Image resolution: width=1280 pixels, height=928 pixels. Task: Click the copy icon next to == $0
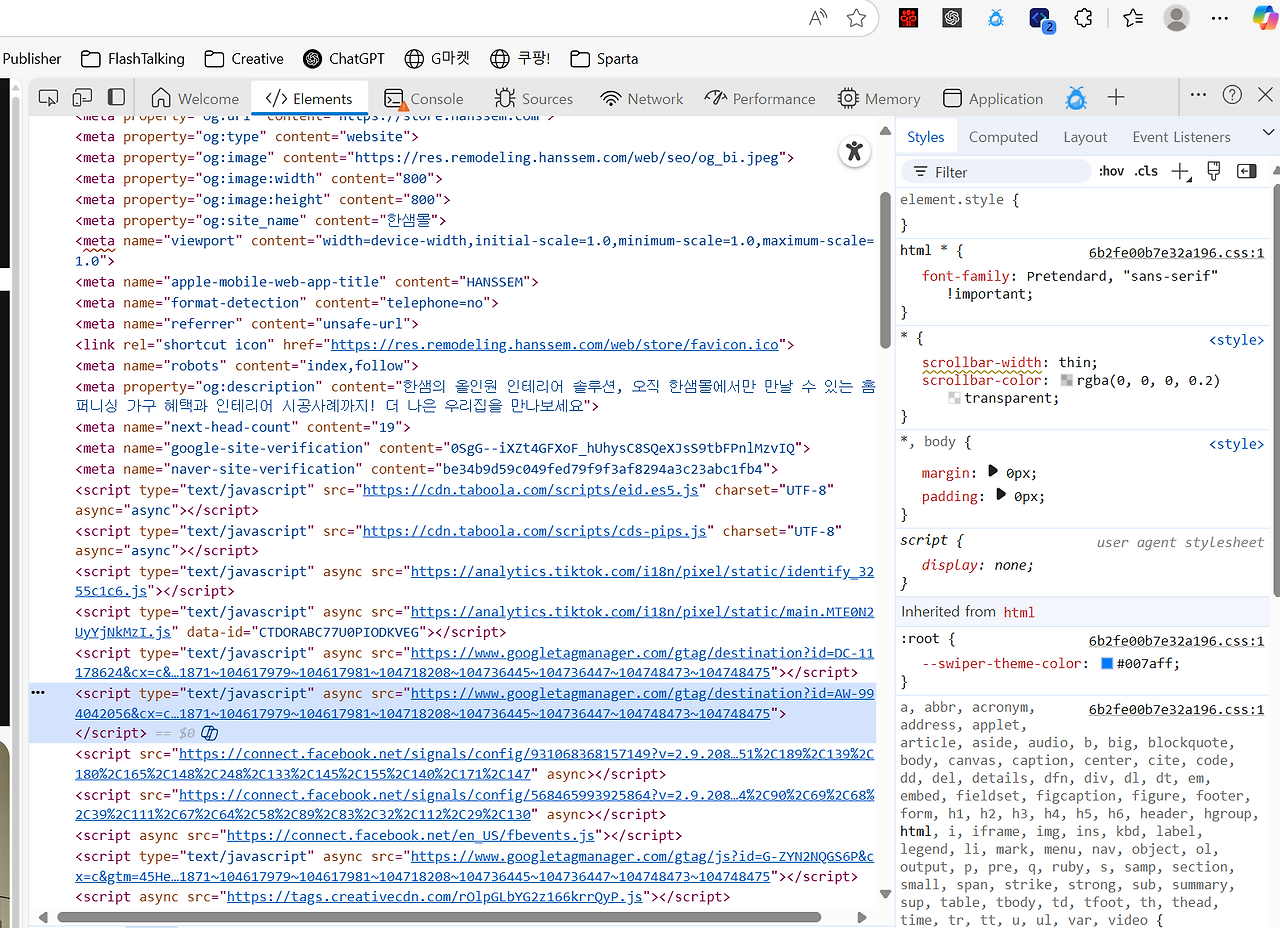pos(210,733)
